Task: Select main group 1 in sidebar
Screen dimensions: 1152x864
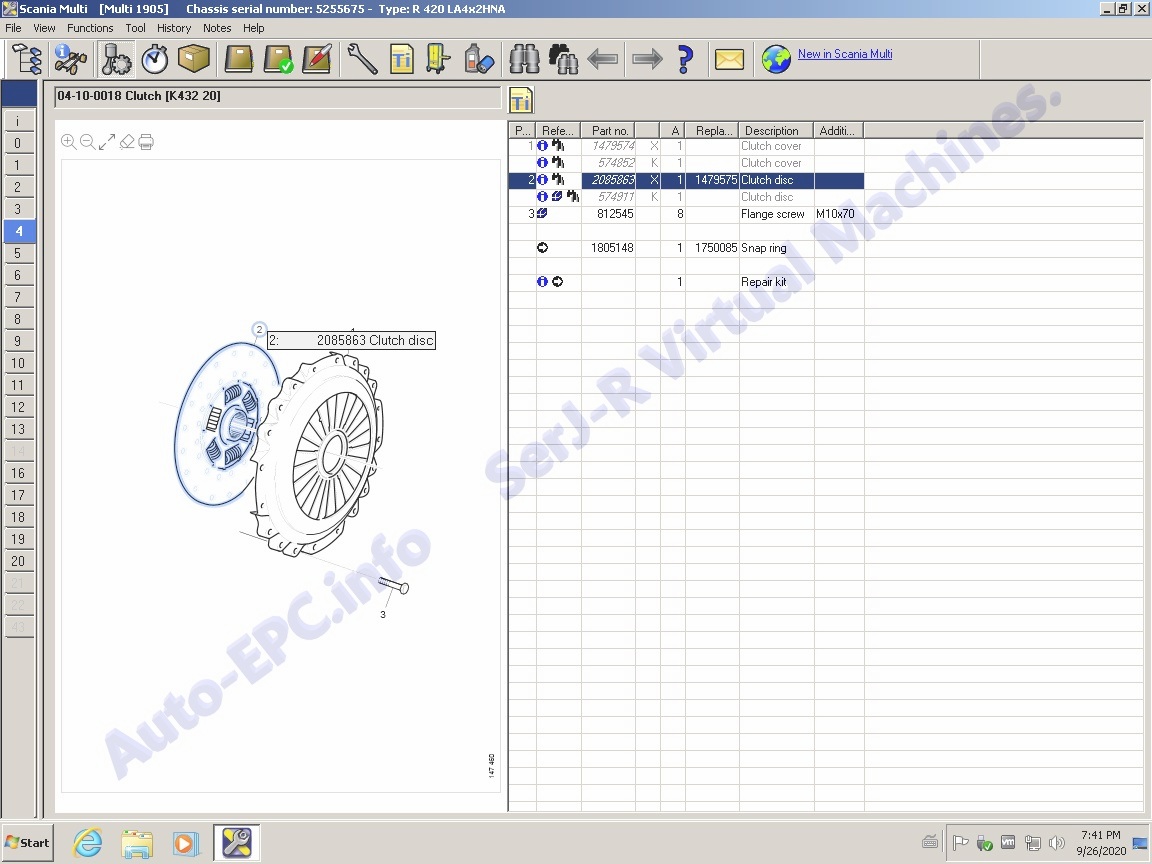Action: pos(18,165)
